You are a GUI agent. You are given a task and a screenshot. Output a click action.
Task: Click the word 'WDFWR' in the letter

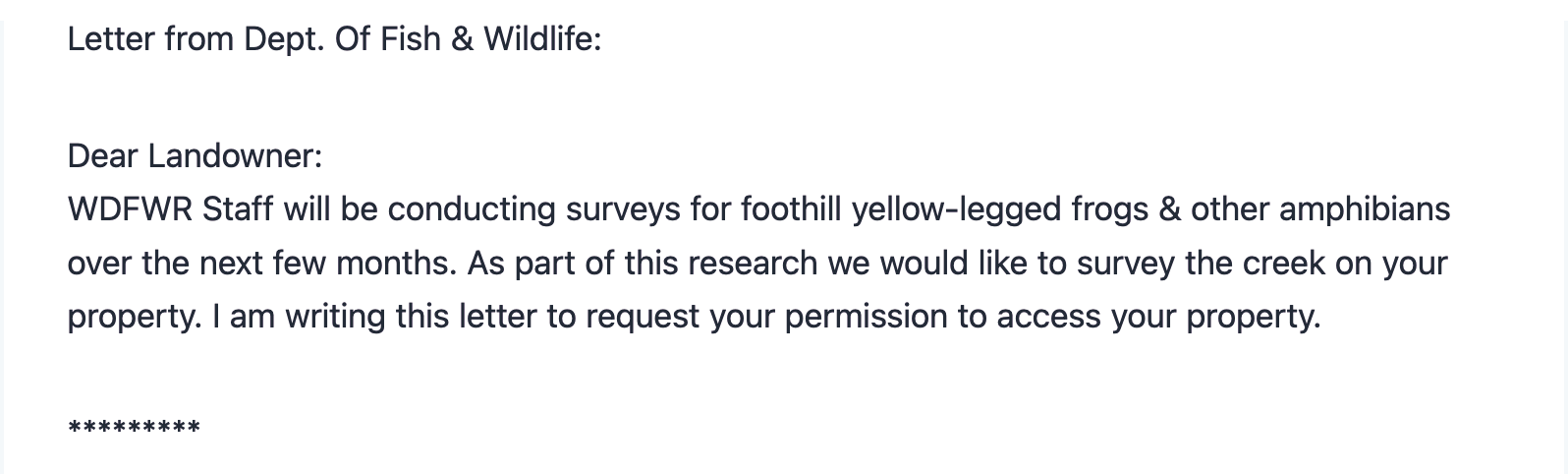pos(131,210)
